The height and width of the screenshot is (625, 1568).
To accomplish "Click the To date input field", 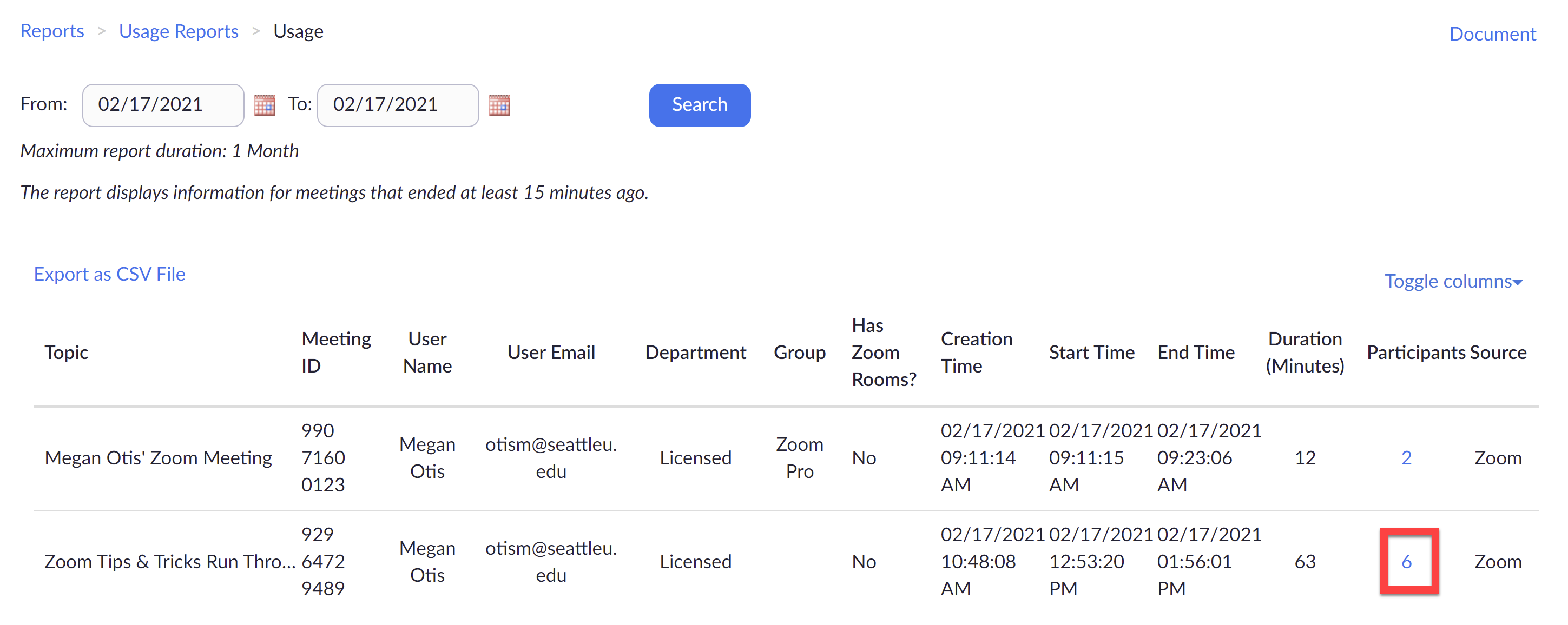I will tap(397, 104).
